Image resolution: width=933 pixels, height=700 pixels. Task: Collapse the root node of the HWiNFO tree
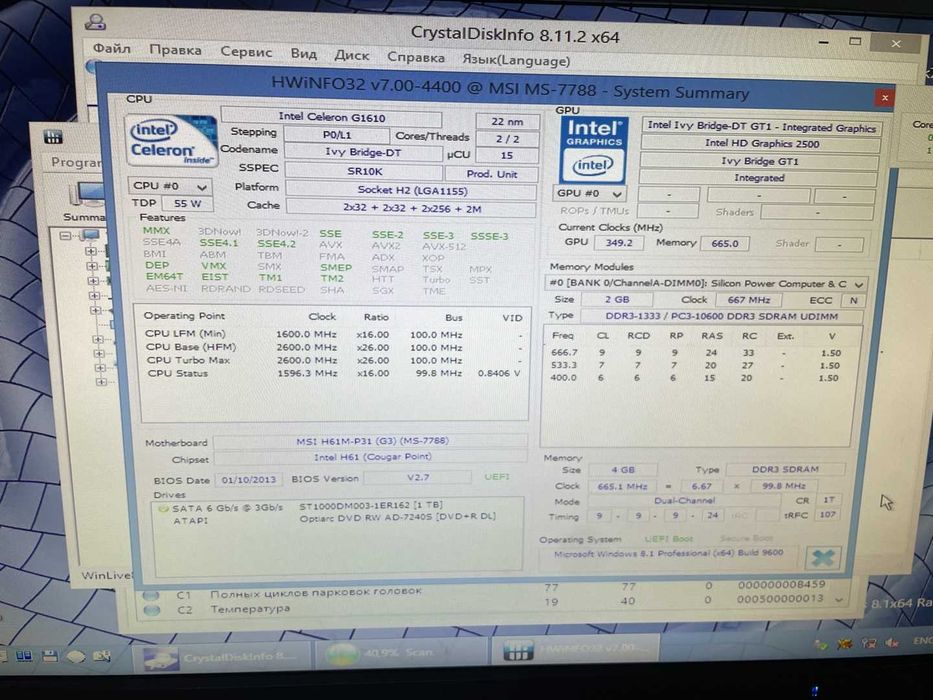pos(65,236)
